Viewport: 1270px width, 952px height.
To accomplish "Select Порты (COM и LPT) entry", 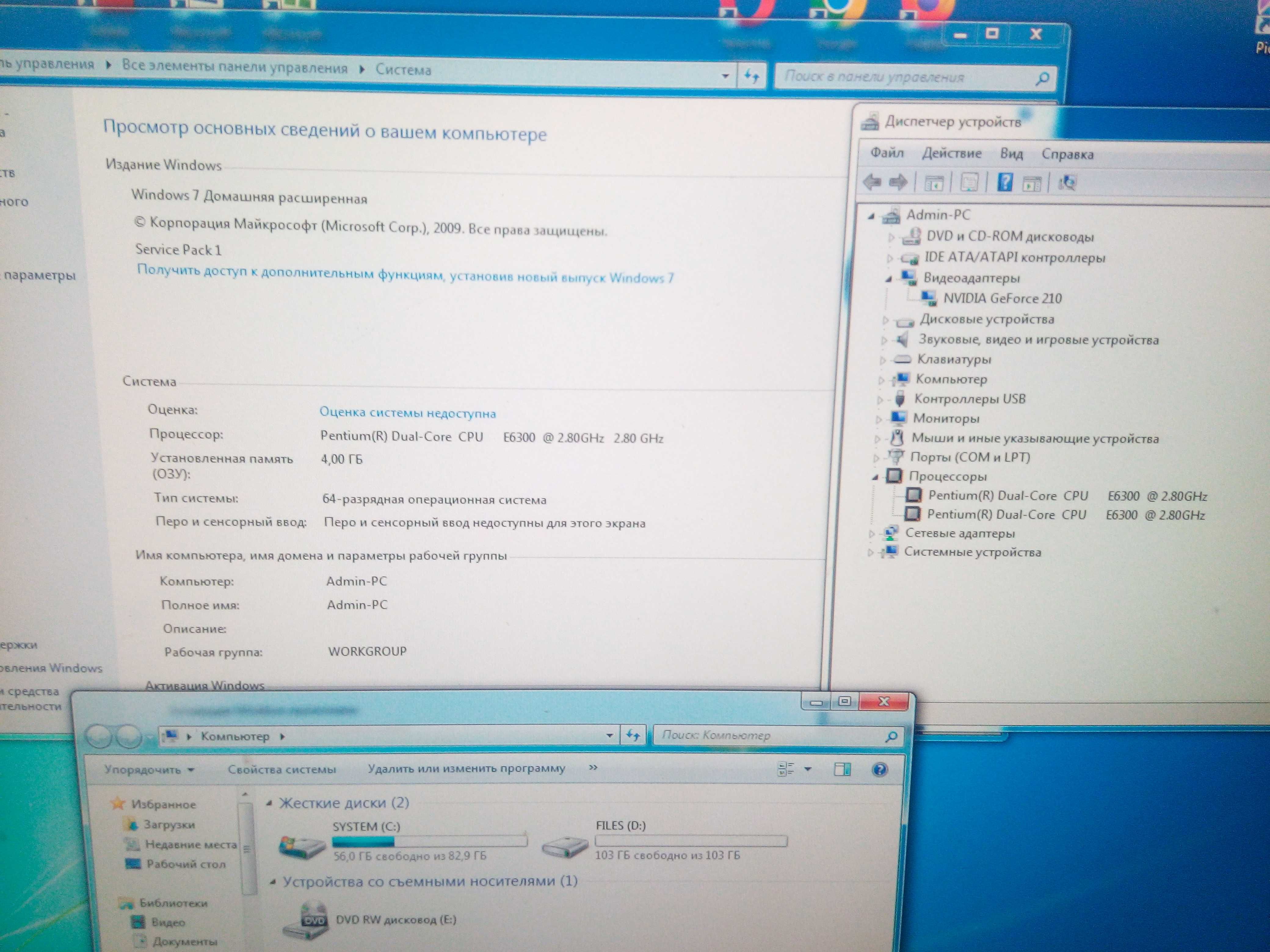I will [970, 457].
